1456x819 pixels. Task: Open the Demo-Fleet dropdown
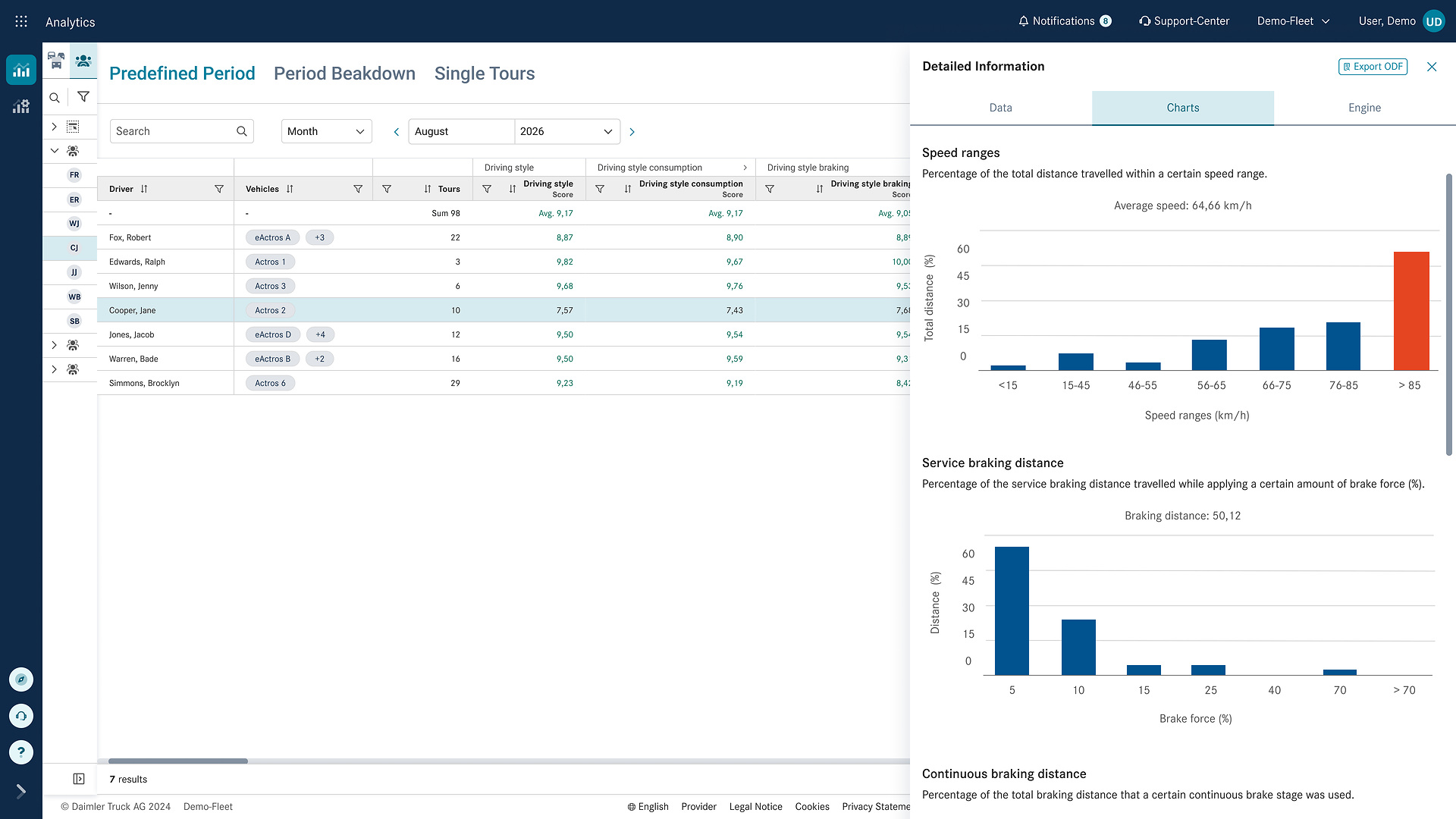(x=1293, y=21)
